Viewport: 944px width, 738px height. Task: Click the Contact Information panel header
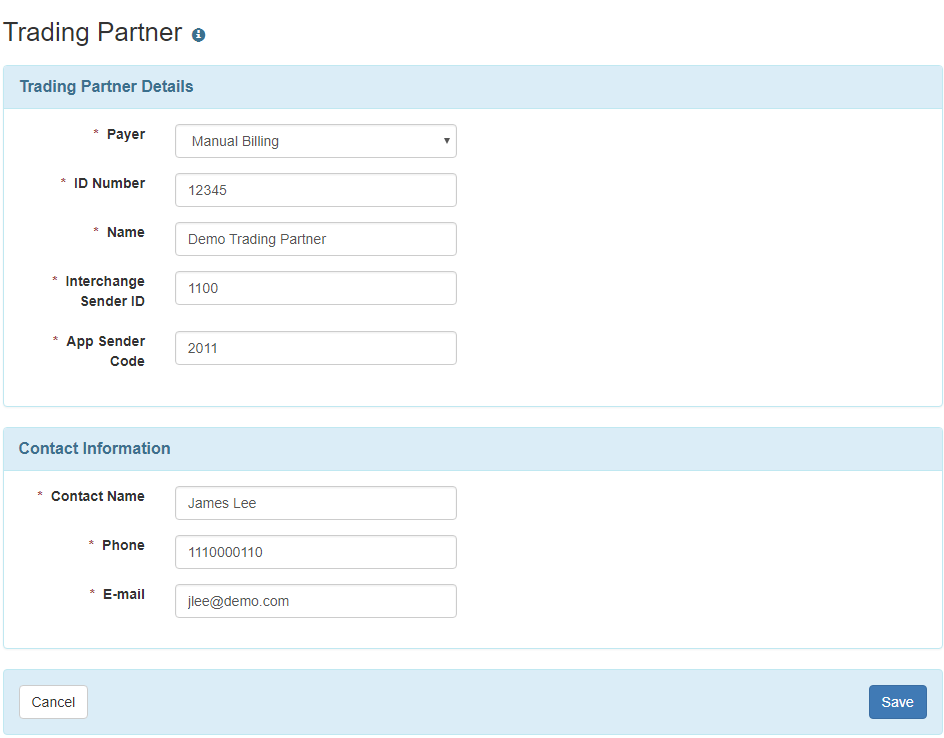[95, 448]
